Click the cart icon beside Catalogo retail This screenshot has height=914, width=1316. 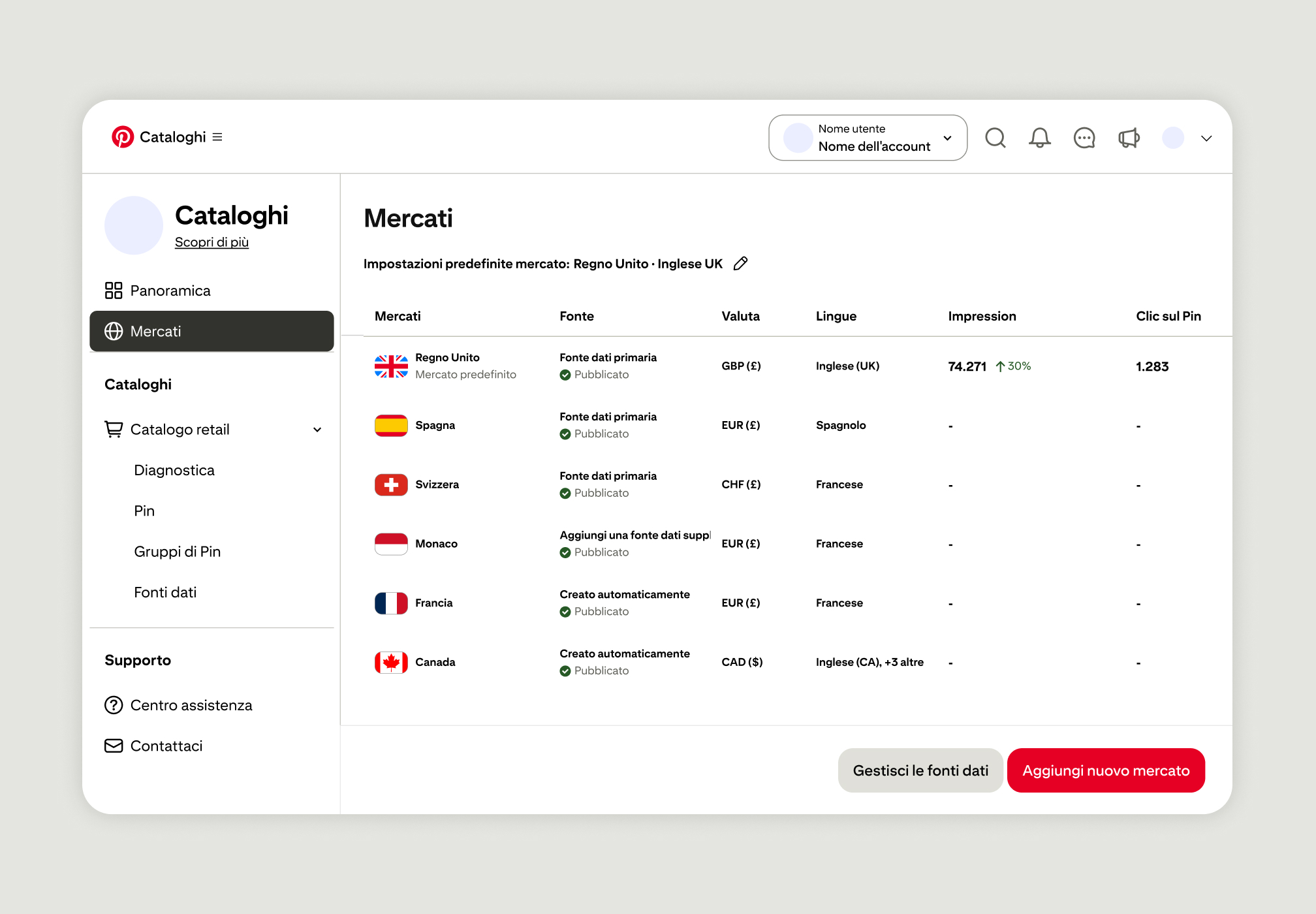coord(114,430)
